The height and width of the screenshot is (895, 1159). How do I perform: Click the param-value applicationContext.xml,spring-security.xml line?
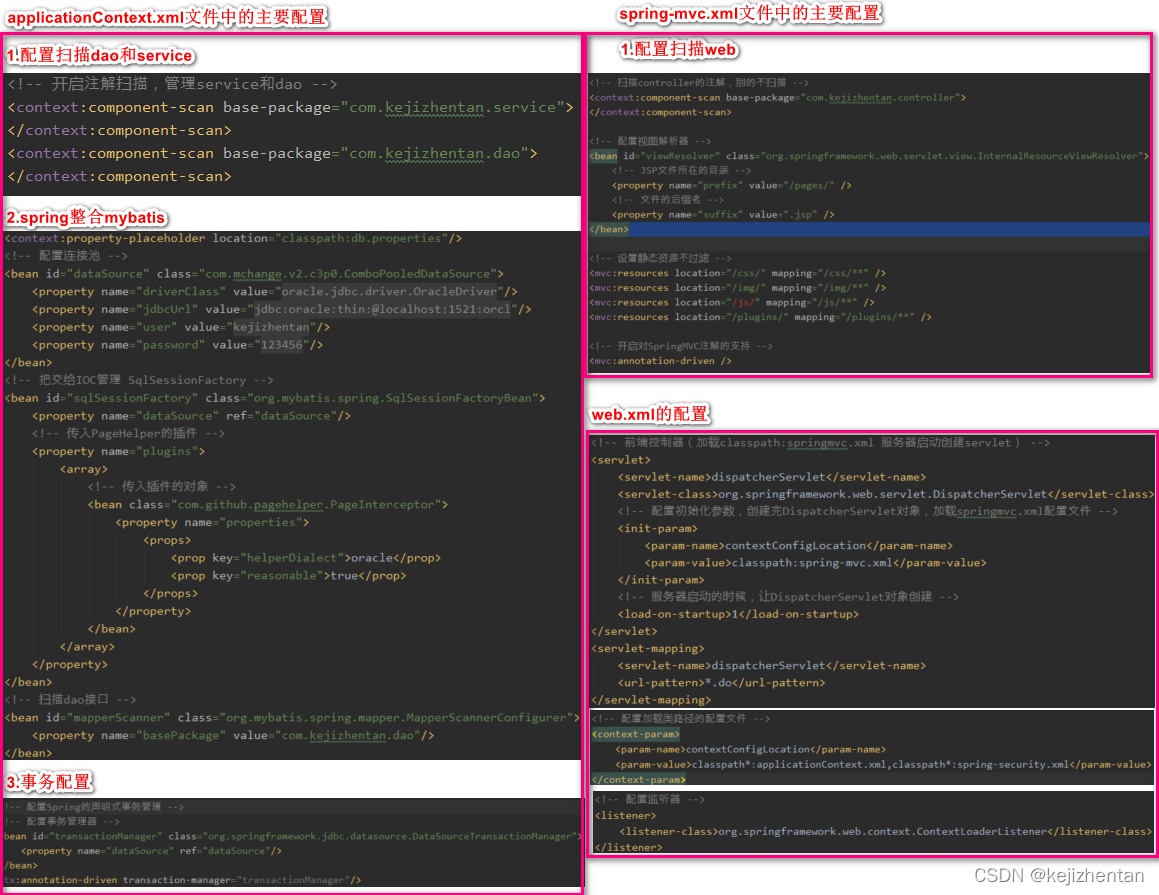pyautogui.click(x=883, y=764)
